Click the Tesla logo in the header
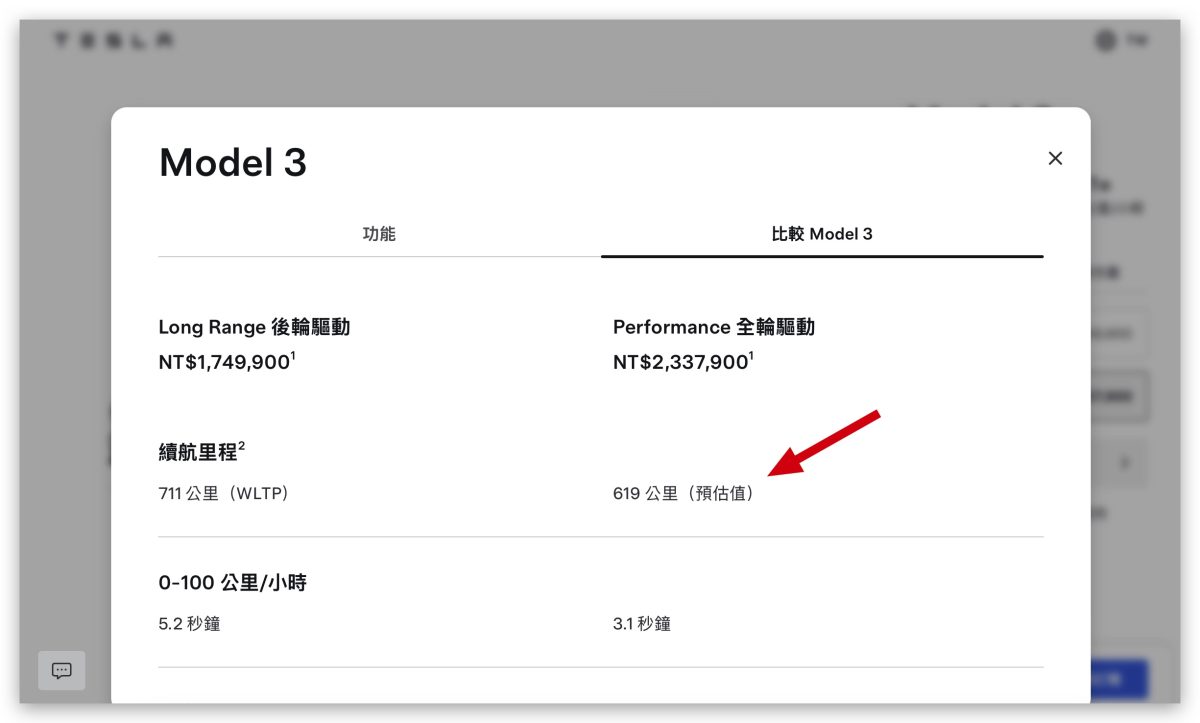This screenshot has height=723, width=1200. [115, 41]
